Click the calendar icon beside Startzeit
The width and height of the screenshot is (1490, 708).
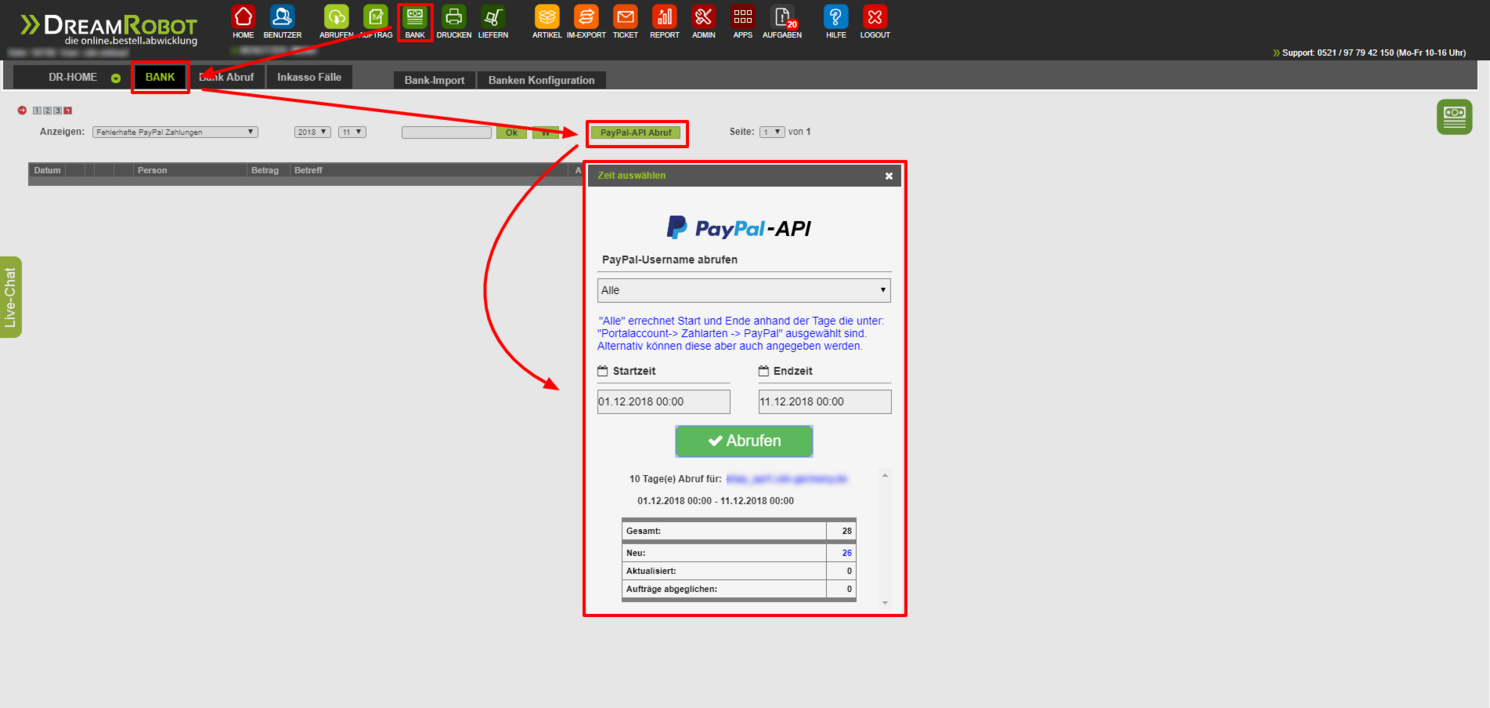603,371
